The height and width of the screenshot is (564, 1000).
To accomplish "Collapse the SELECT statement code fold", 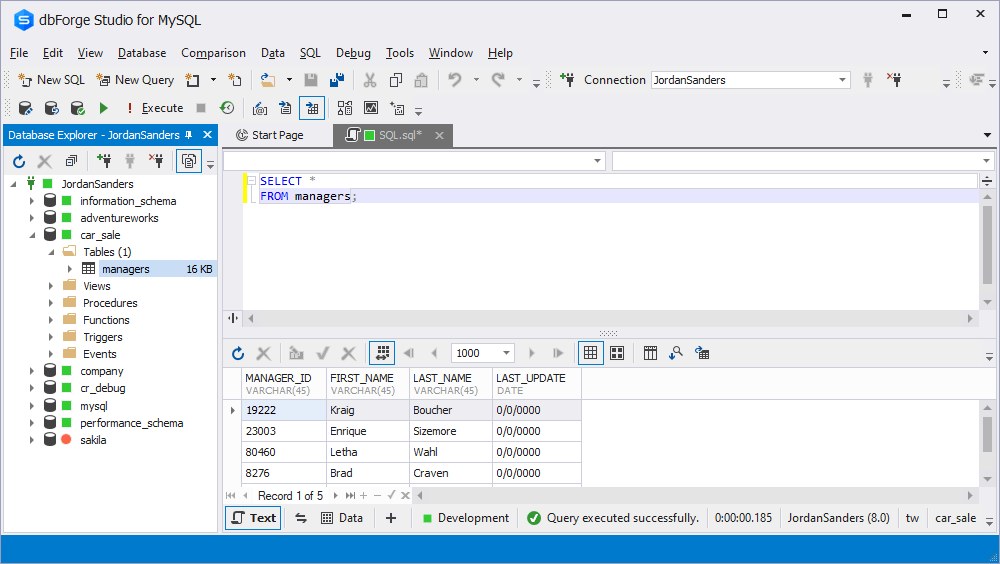I will 251,181.
